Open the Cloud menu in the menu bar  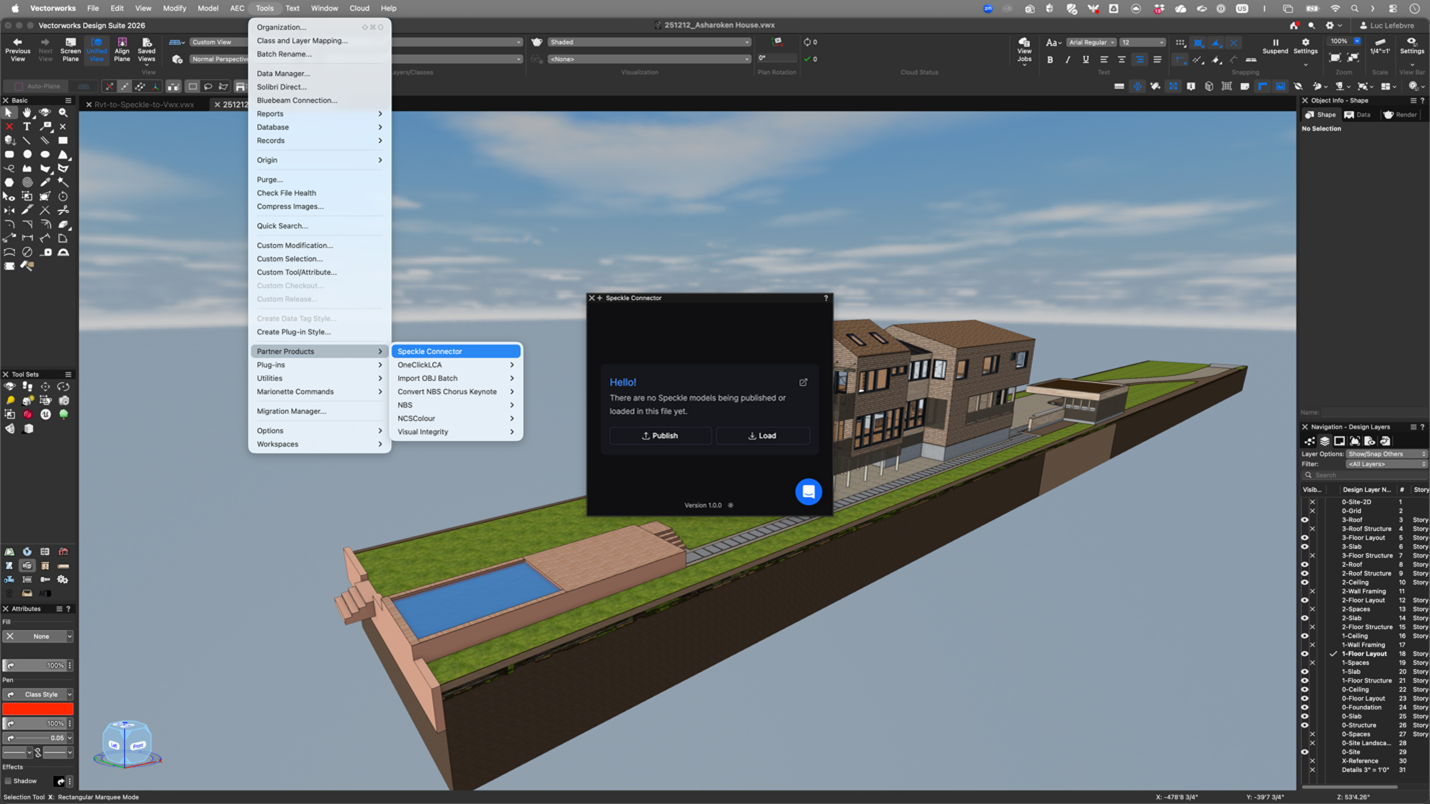click(x=359, y=8)
